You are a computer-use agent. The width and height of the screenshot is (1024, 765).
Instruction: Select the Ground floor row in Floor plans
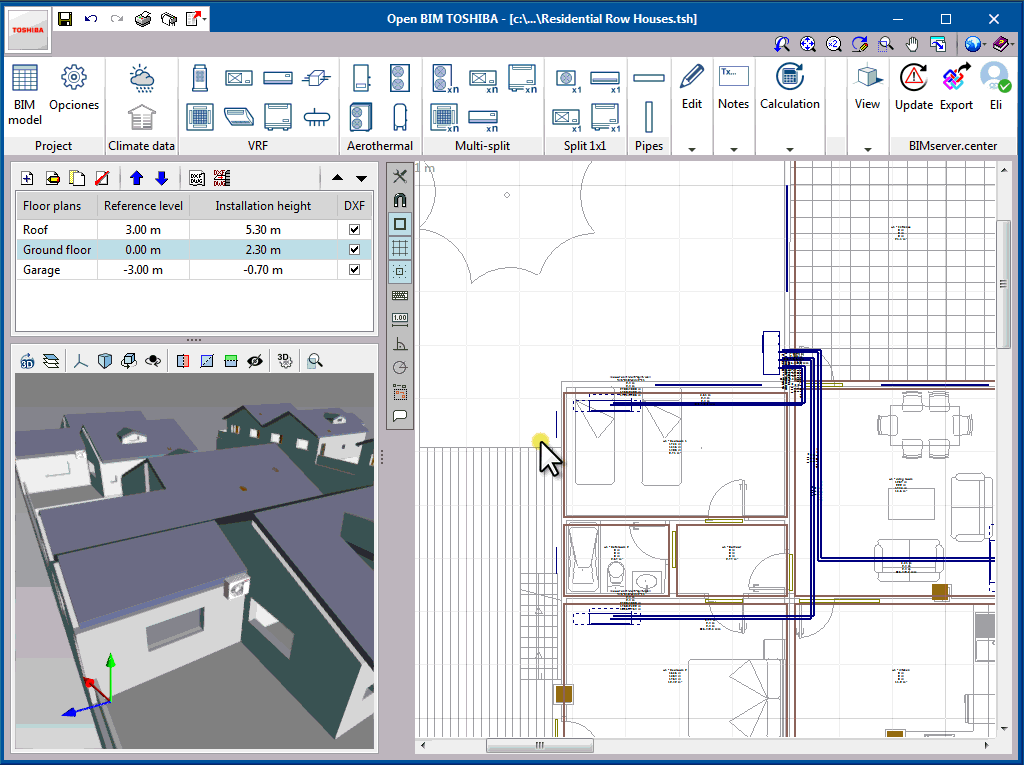pyautogui.click(x=55, y=249)
